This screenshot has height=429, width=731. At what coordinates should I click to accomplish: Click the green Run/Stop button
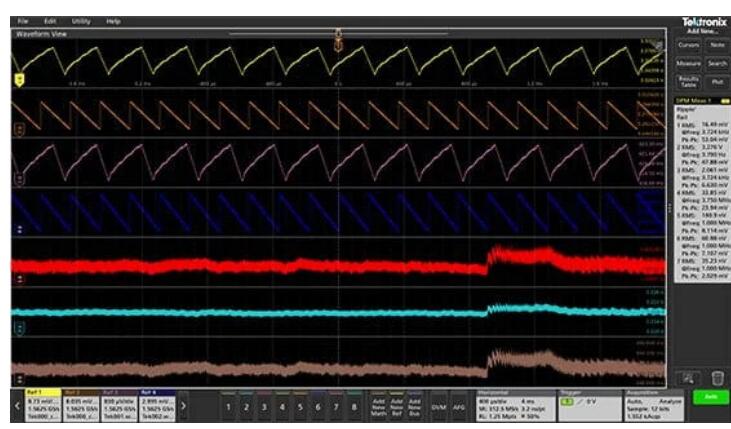point(710,397)
